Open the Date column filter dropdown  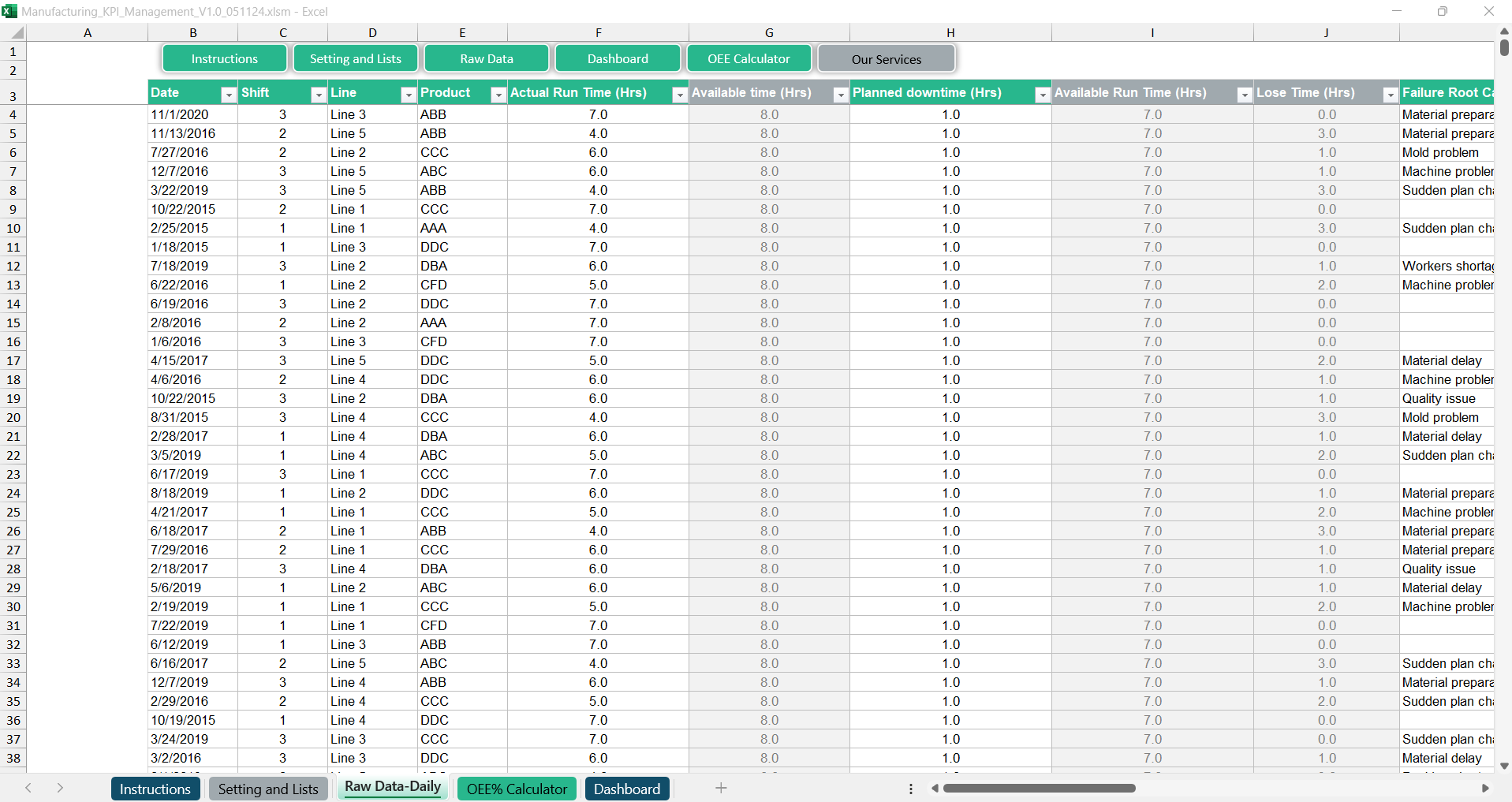[228, 95]
